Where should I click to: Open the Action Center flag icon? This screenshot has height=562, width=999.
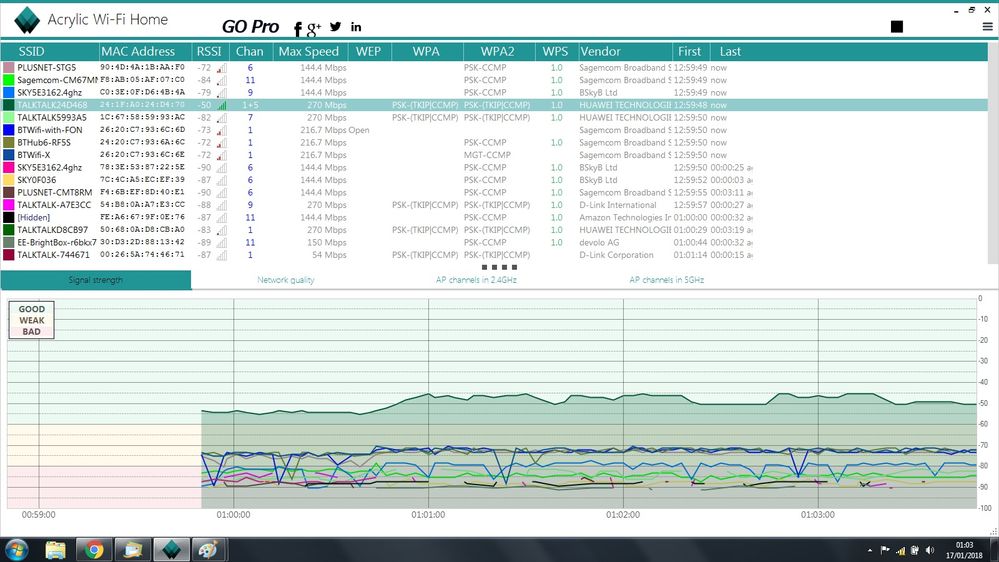click(885, 550)
